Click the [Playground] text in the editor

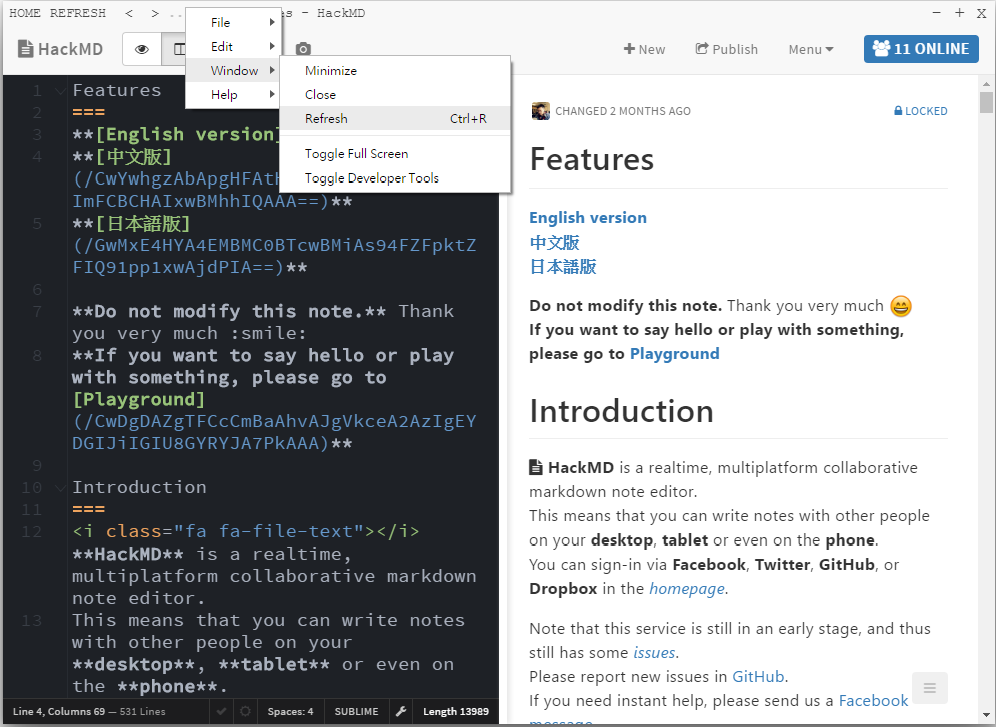pos(138,399)
